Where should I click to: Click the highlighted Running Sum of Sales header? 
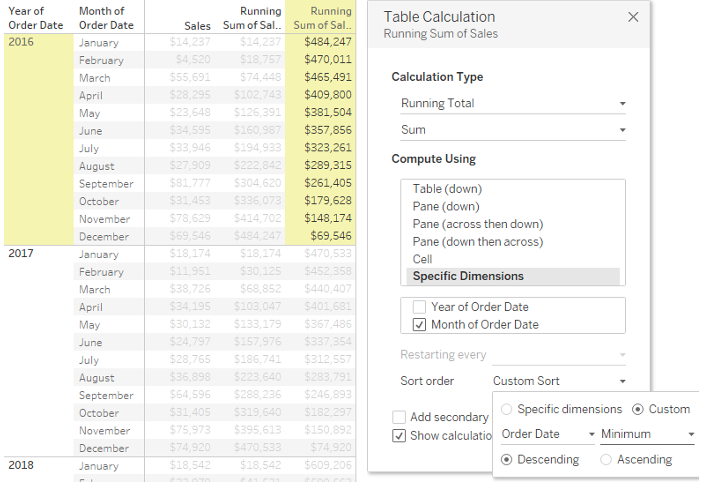[x=322, y=18]
